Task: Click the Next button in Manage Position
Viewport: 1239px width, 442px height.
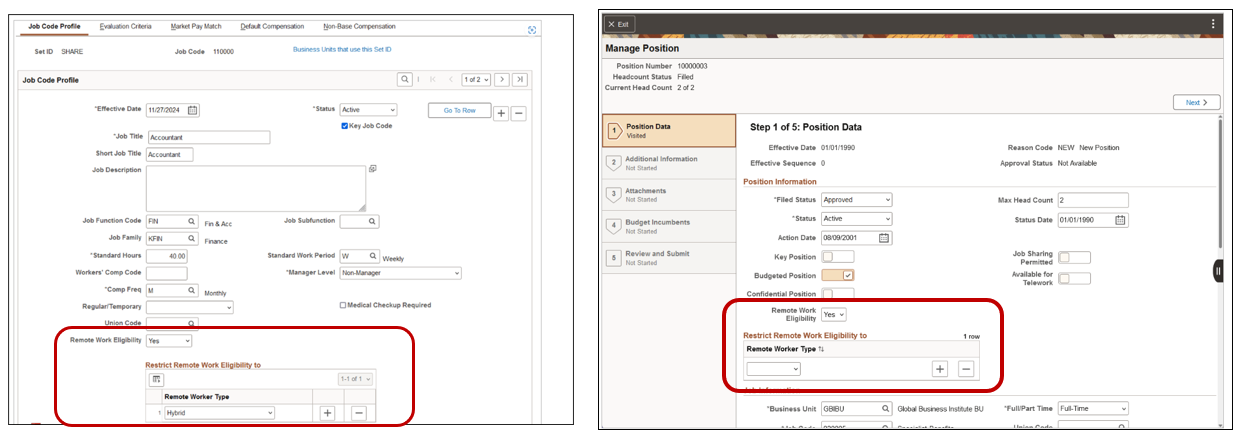Action: [x=1197, y=102]
